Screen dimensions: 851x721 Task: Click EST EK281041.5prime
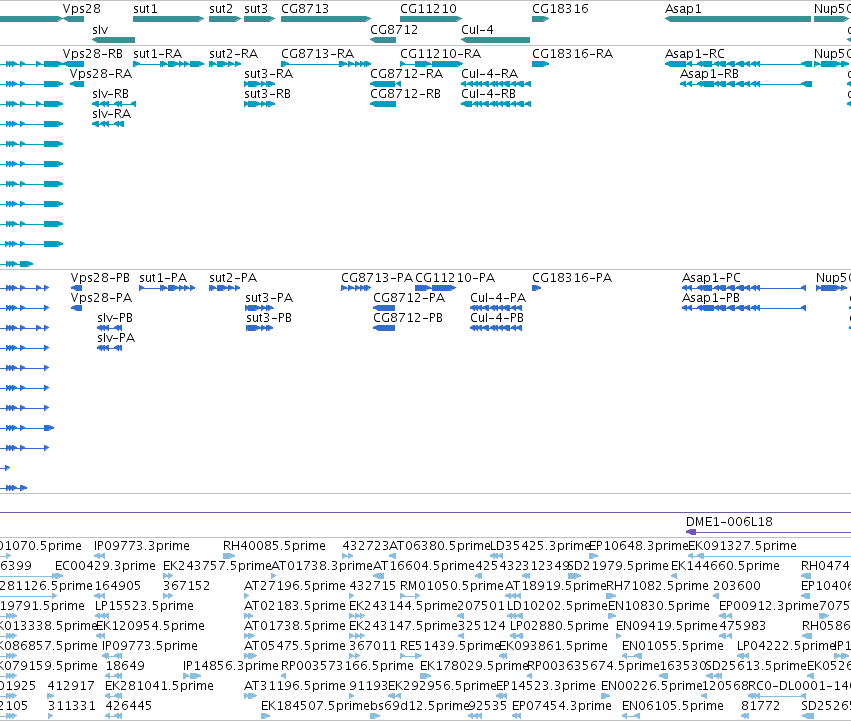(x=160, y=686)
